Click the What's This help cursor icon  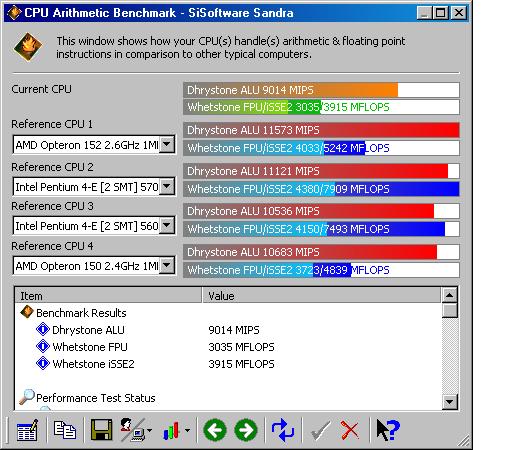387,430
